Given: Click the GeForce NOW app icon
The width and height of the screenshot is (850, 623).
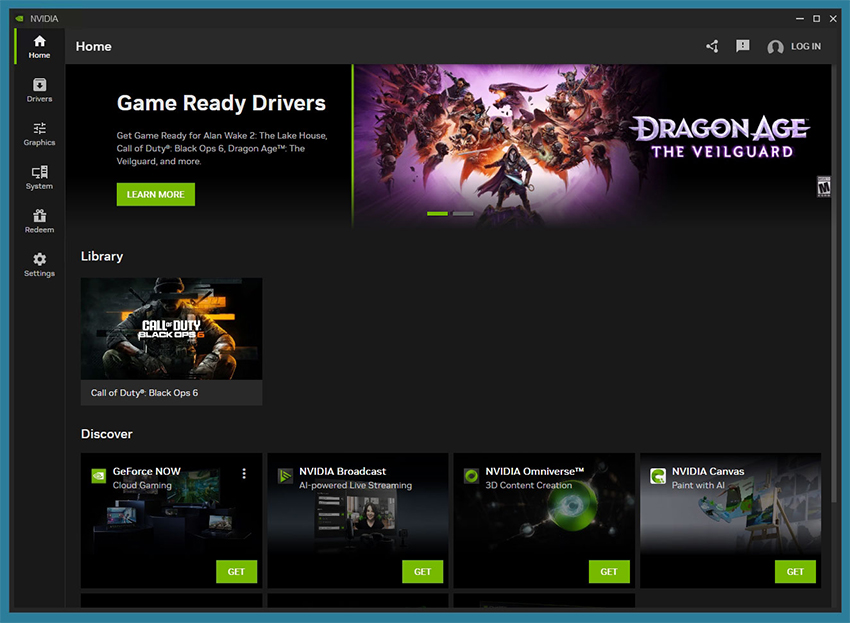Looking at the screenshot, I should coord(99,476).
